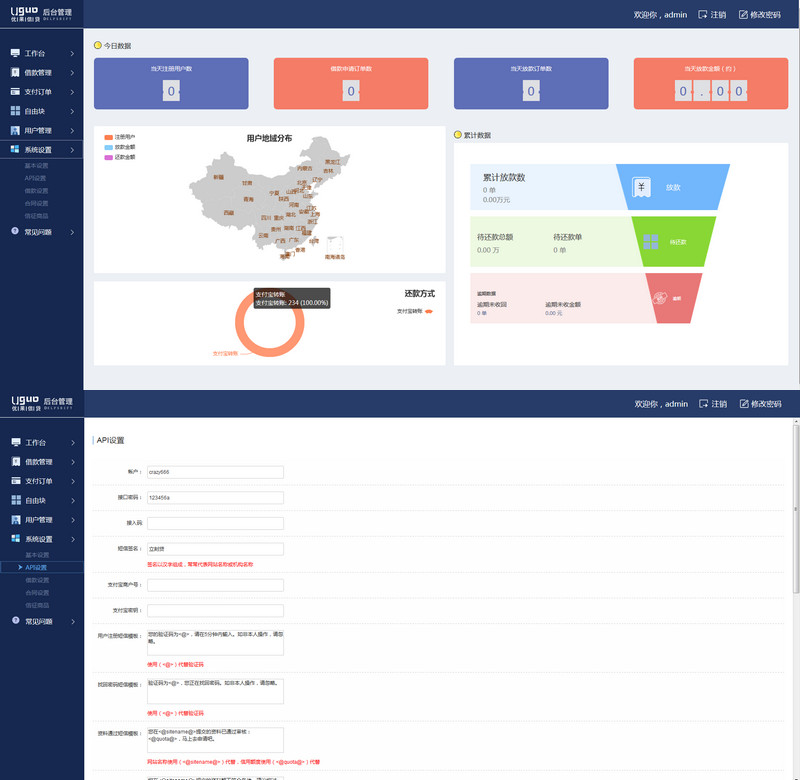
Task: Click the empty 支付宝密钥 input field
Action: pyautogui.click(x=215, y=611)
